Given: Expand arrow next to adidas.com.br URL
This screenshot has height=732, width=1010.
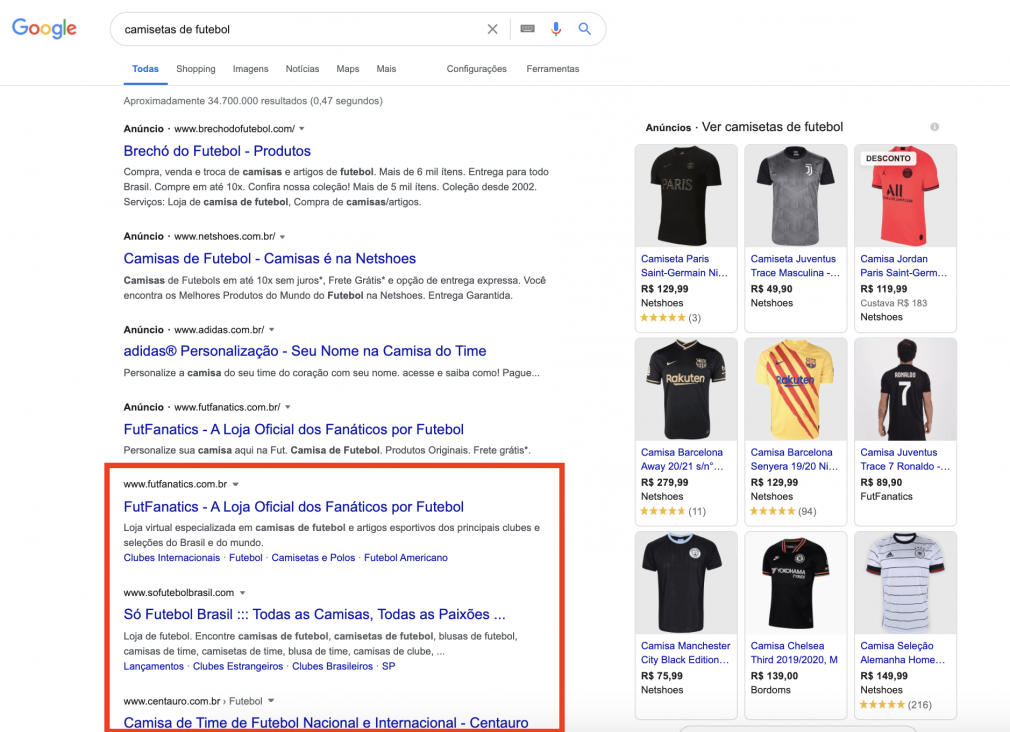Looking at the screenshot, I should click(x=272, y=330).
